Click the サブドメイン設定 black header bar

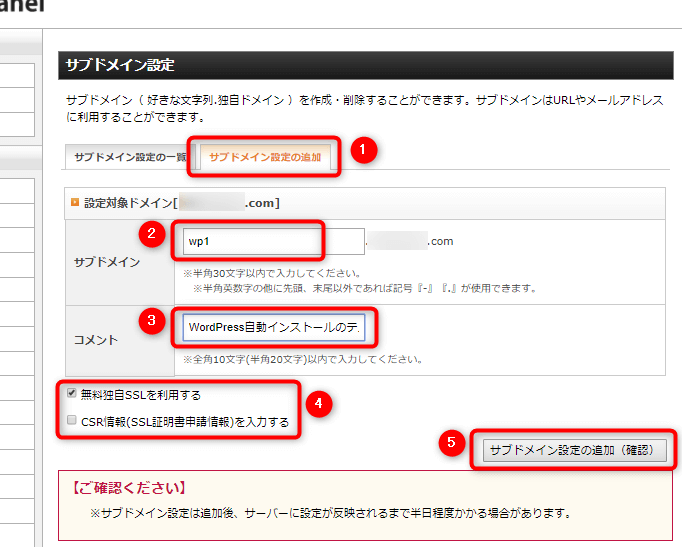click(x=366, y=65)
